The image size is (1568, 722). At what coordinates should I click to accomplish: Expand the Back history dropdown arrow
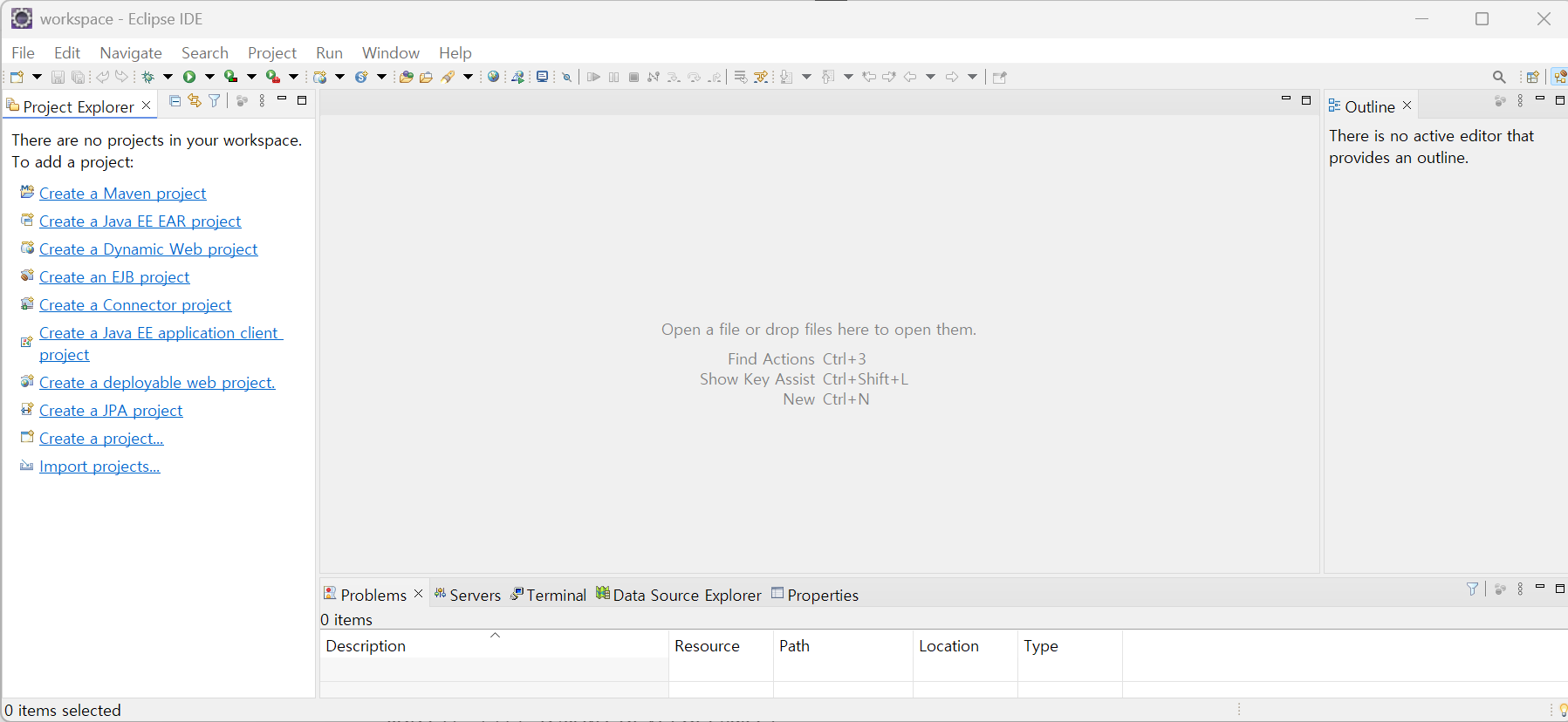click(931, 77)
